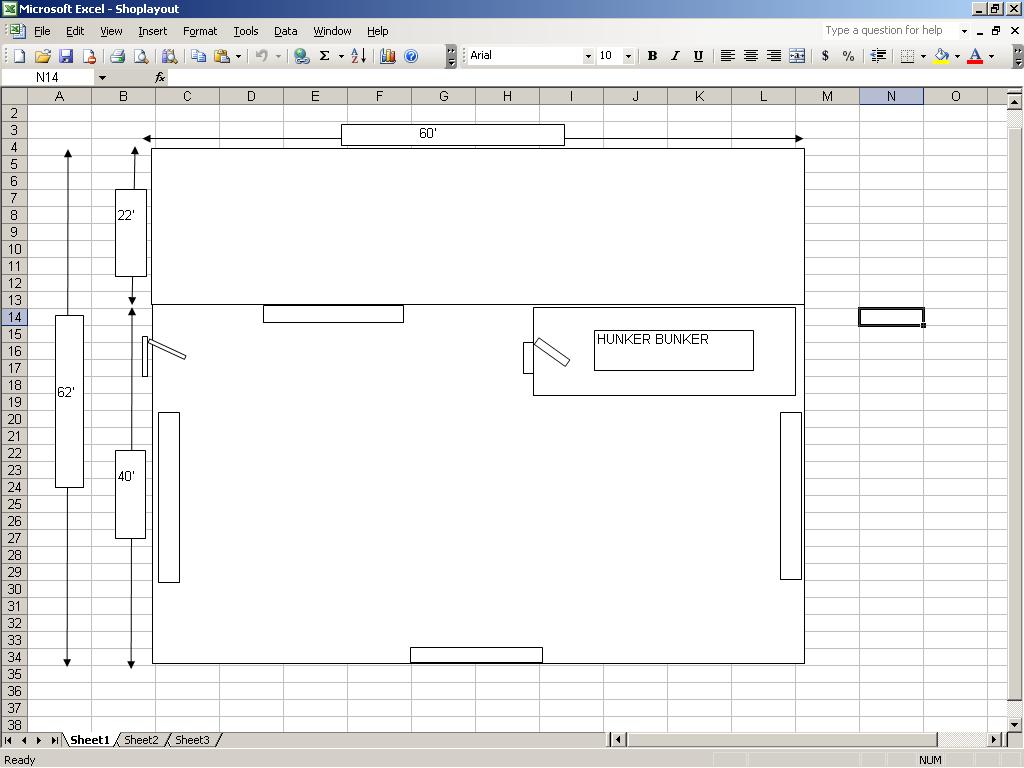The width and height of the screenshot is (1024, 768).
Task: Click the AutoSum sigma icon
Action: 324,56
